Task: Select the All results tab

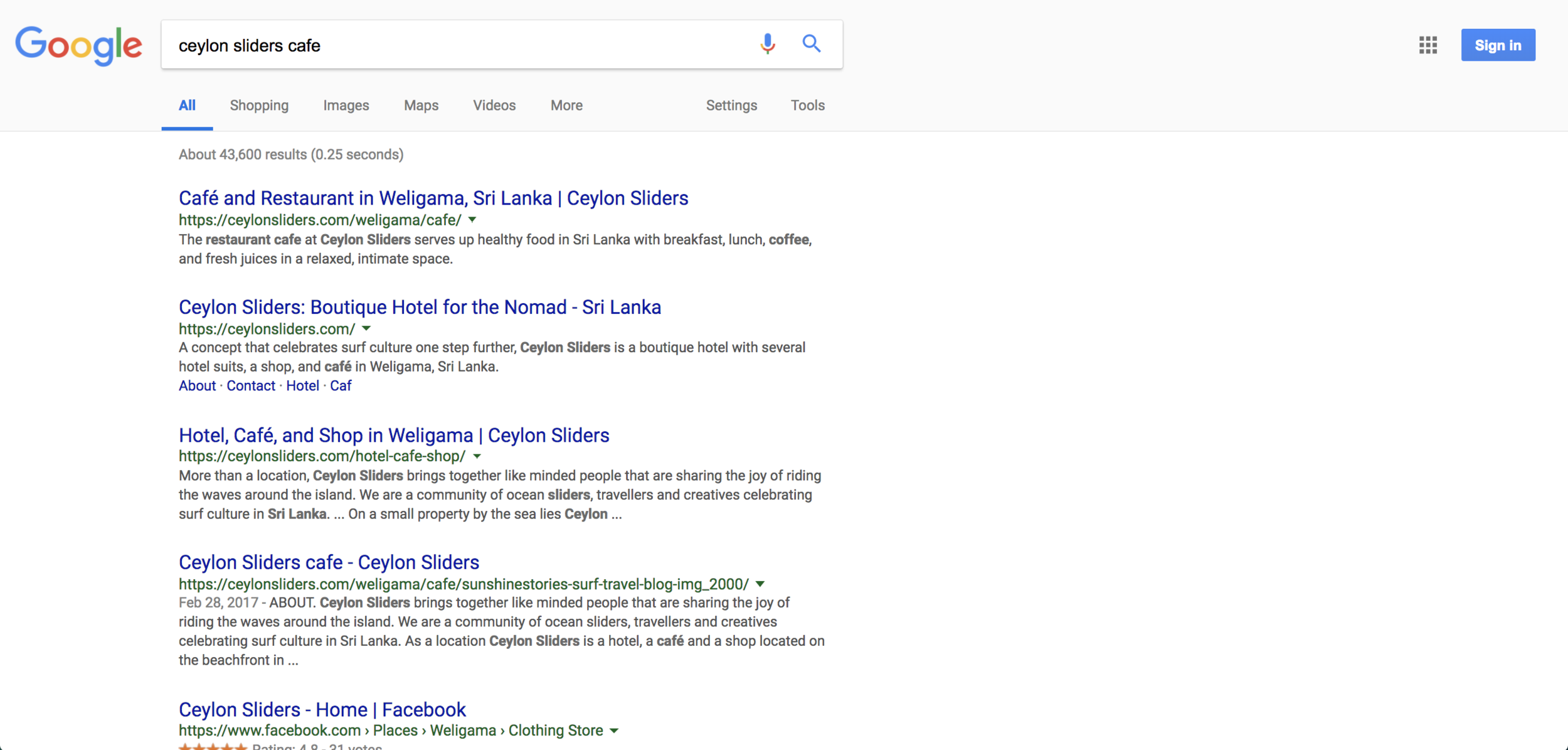Action: click(186, 105)
